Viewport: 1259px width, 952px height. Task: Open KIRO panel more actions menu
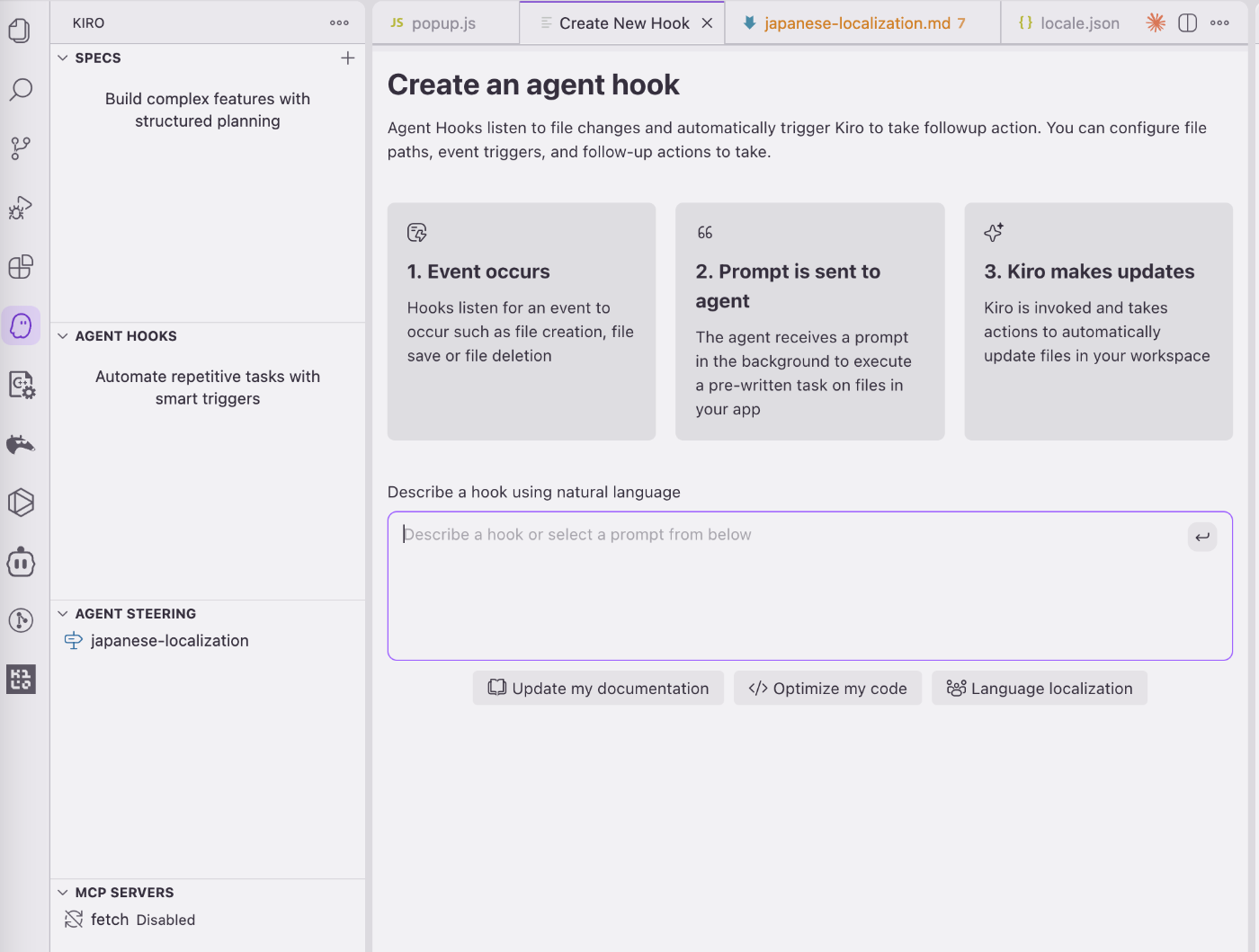click(x=339, y=23)
